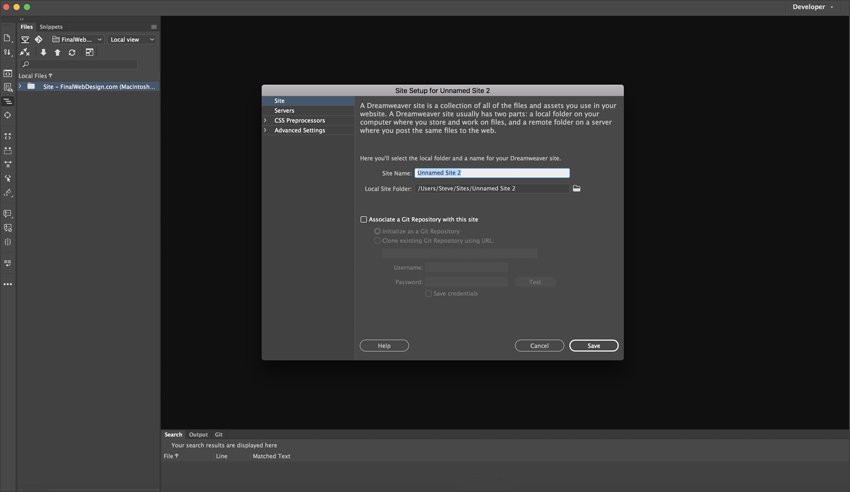Click the Select Parent Tag cursor icon
This screenshot has width=850, height=492.
click(x=8, y=178)
